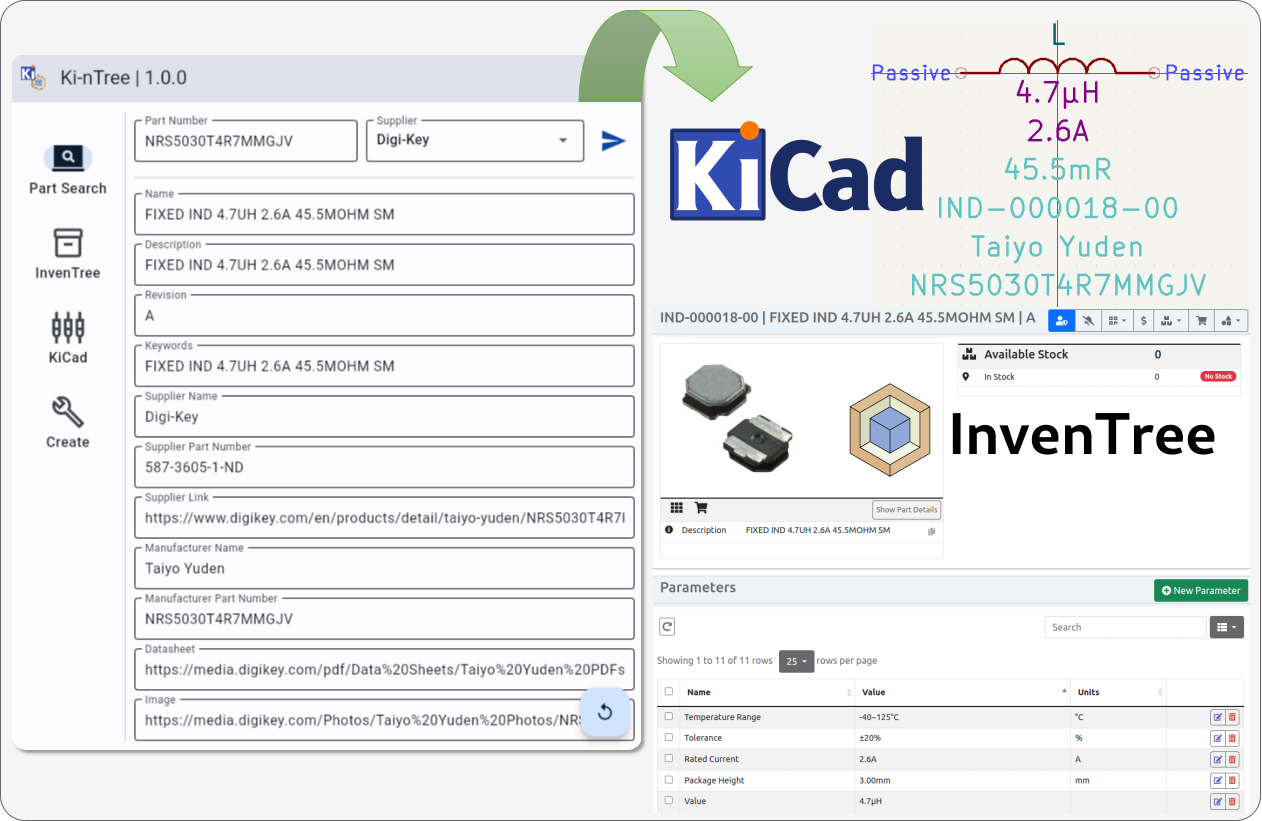Change rows per page from 25
The image size is (1262, 821).
[796, 661]
